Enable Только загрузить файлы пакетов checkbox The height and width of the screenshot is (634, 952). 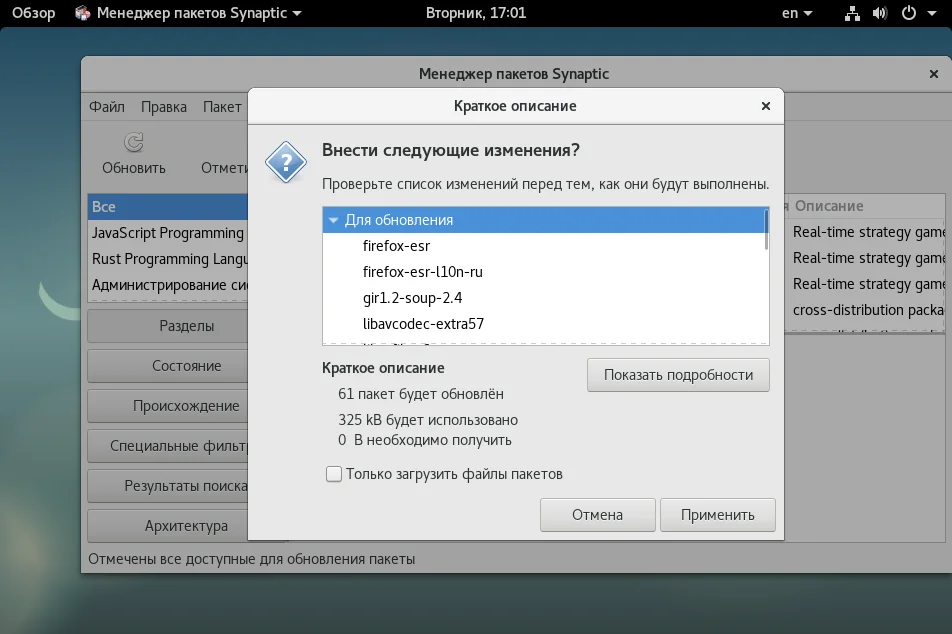(334, 474)
